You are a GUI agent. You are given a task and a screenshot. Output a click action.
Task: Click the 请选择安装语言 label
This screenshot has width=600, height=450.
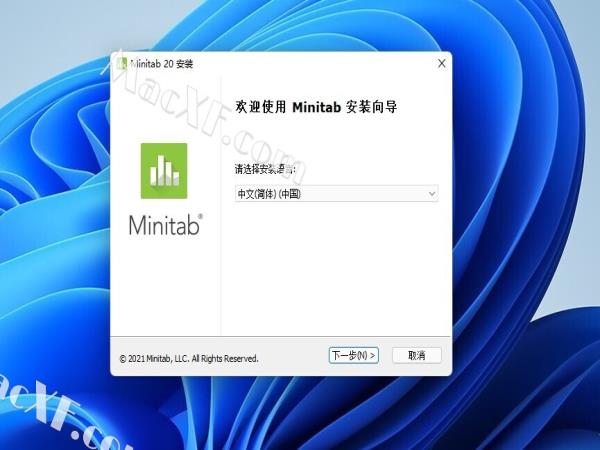(x=265, y=169)
